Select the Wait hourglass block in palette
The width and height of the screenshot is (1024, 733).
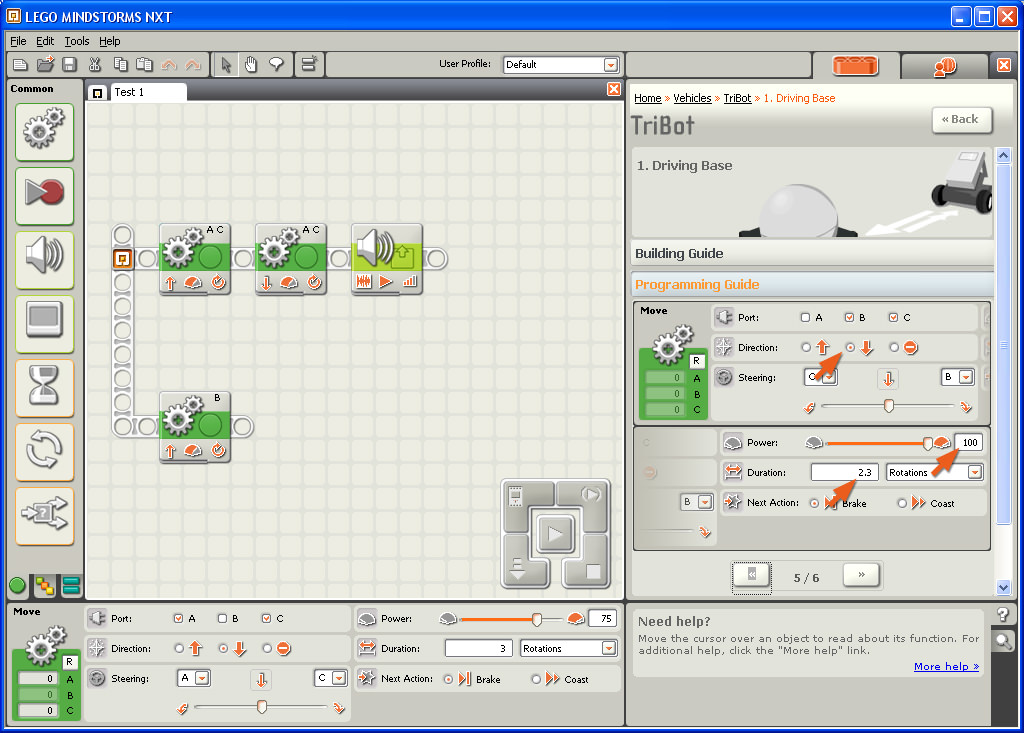tap(44, 387)
